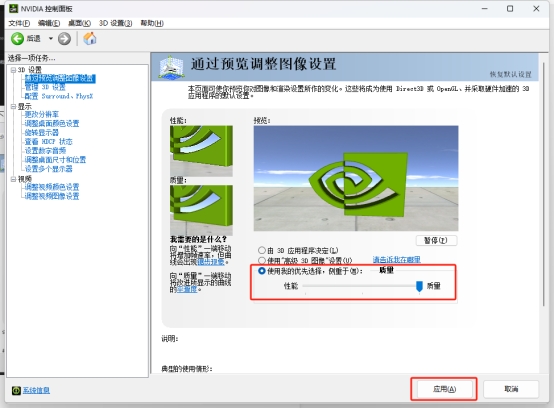This screenshot has width=554, height=408.
Task: Open 调整视频颜色设置 tree item
Action: click(52, 187)
